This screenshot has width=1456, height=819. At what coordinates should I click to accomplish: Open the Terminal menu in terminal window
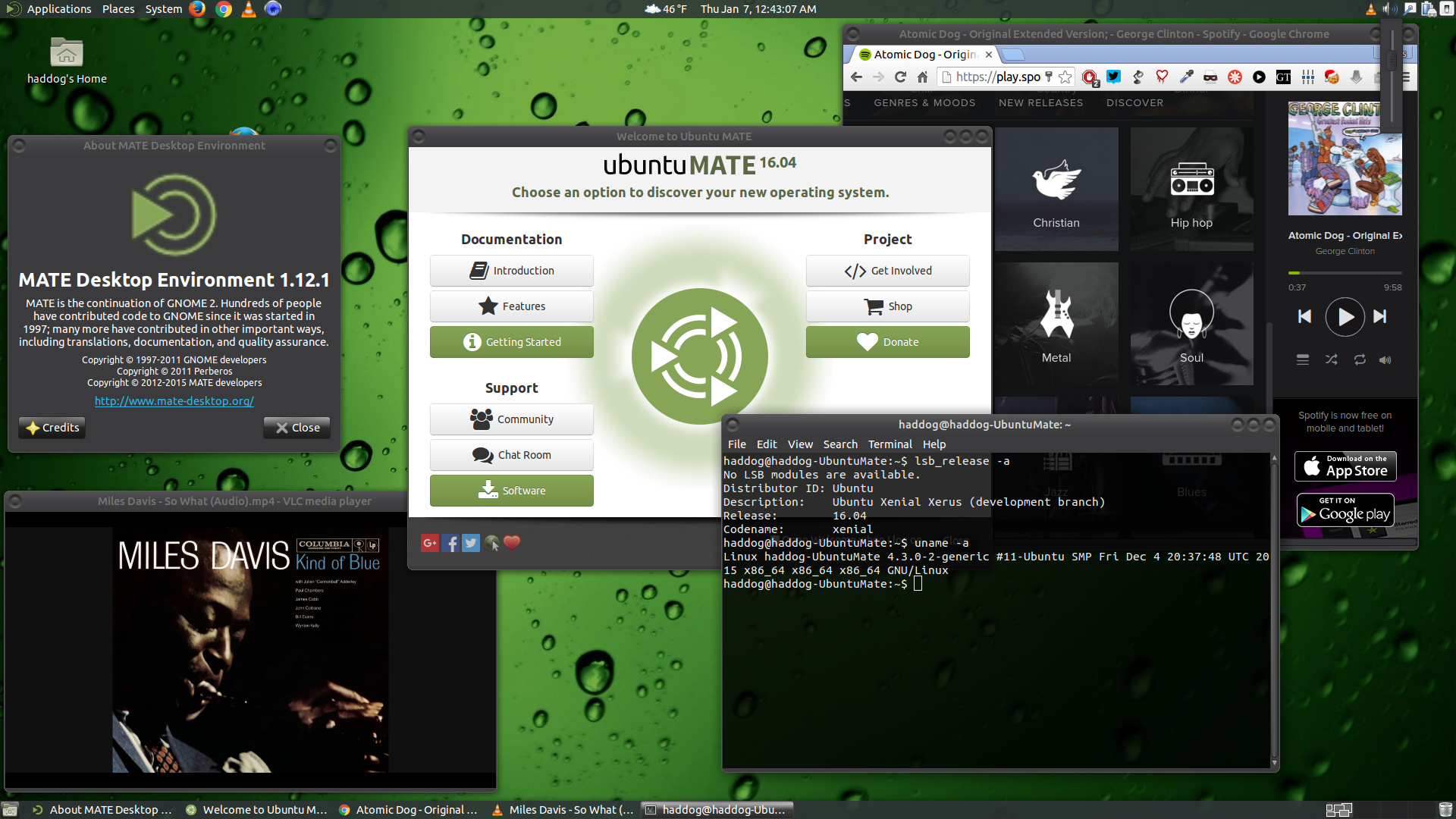tap(890, 444)
